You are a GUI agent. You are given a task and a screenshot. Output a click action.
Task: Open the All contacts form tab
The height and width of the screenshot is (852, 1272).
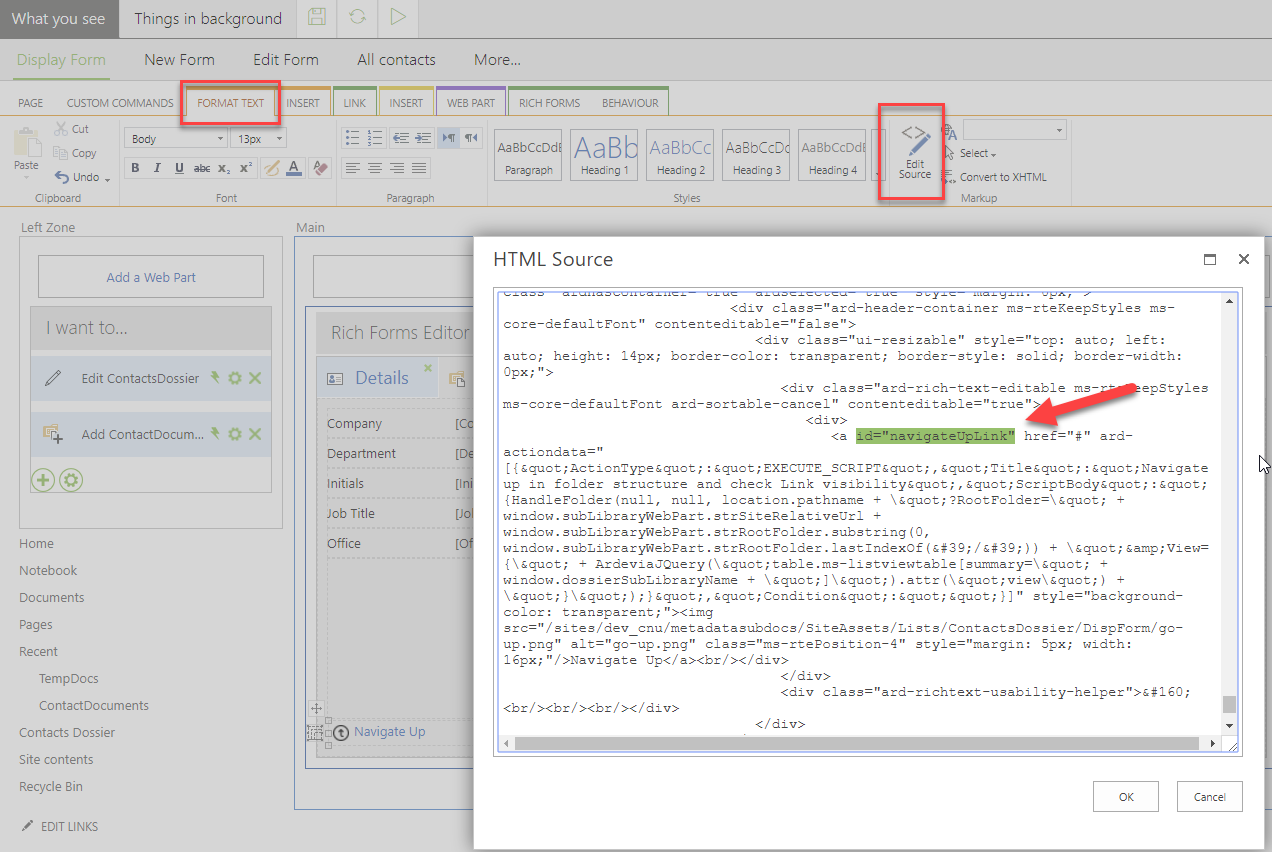(396, 60)
